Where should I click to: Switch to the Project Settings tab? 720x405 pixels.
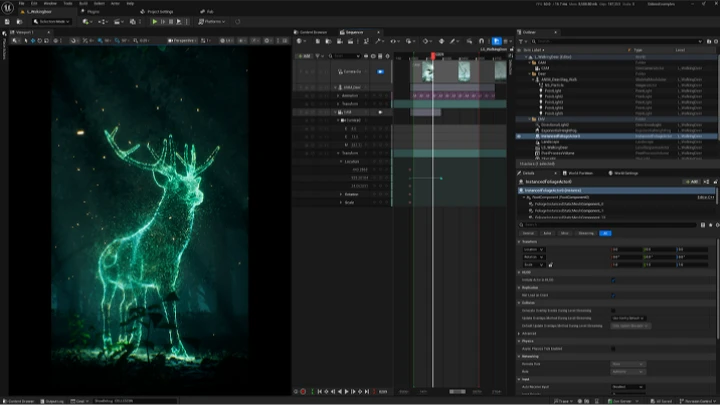click(157, 11)
